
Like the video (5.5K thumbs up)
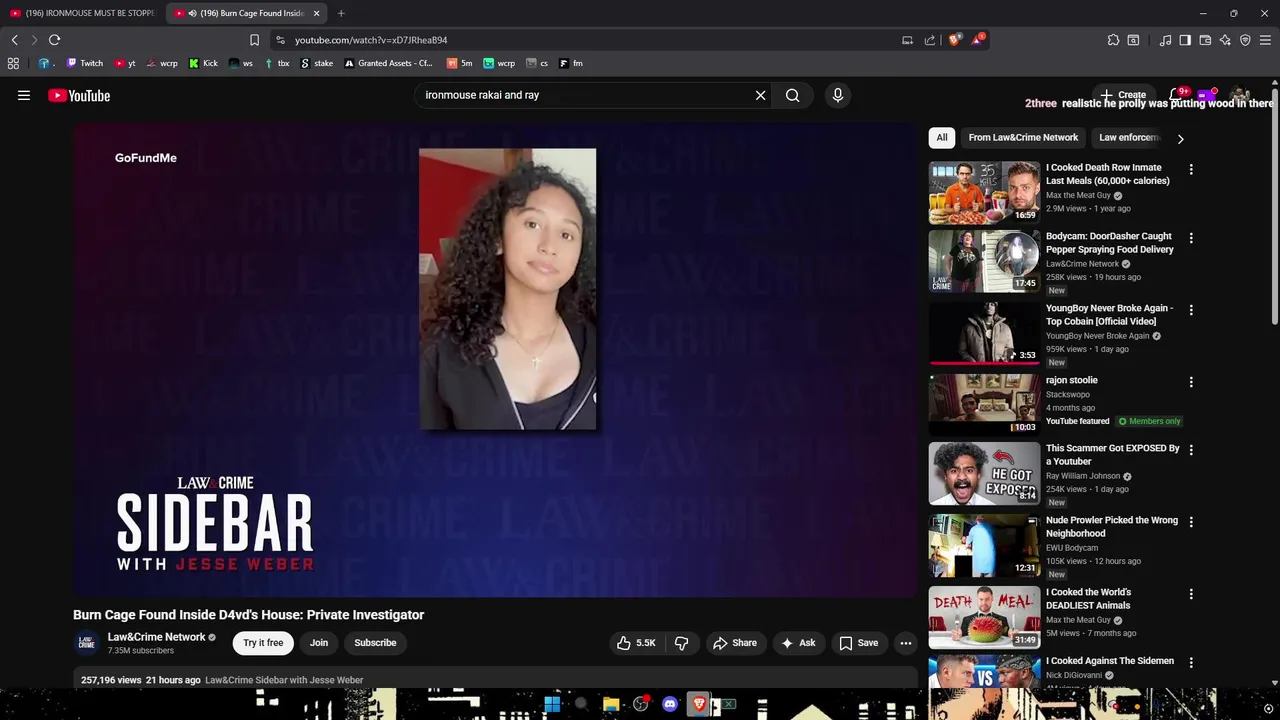[x=636, y=643]
